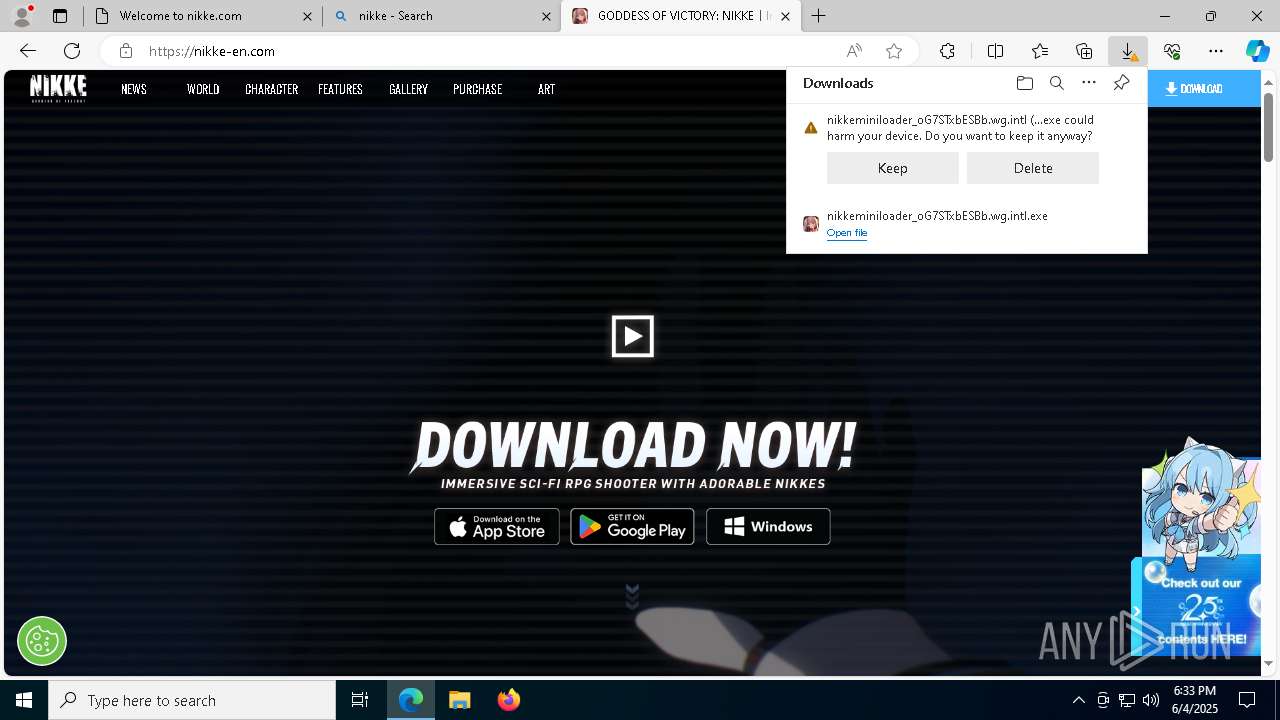The height and width of the screenshot is (720, 1280).
Task: Download on the App Store button
Action: 497,527
